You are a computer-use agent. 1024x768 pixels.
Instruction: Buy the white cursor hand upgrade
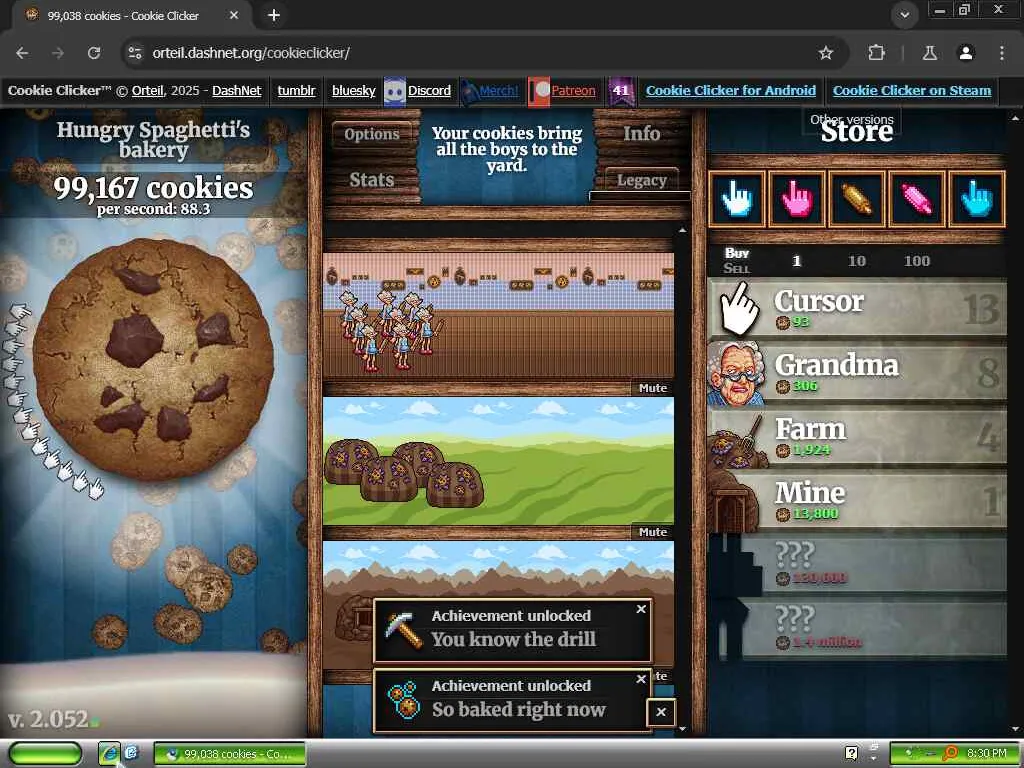[x=737, y=199]
